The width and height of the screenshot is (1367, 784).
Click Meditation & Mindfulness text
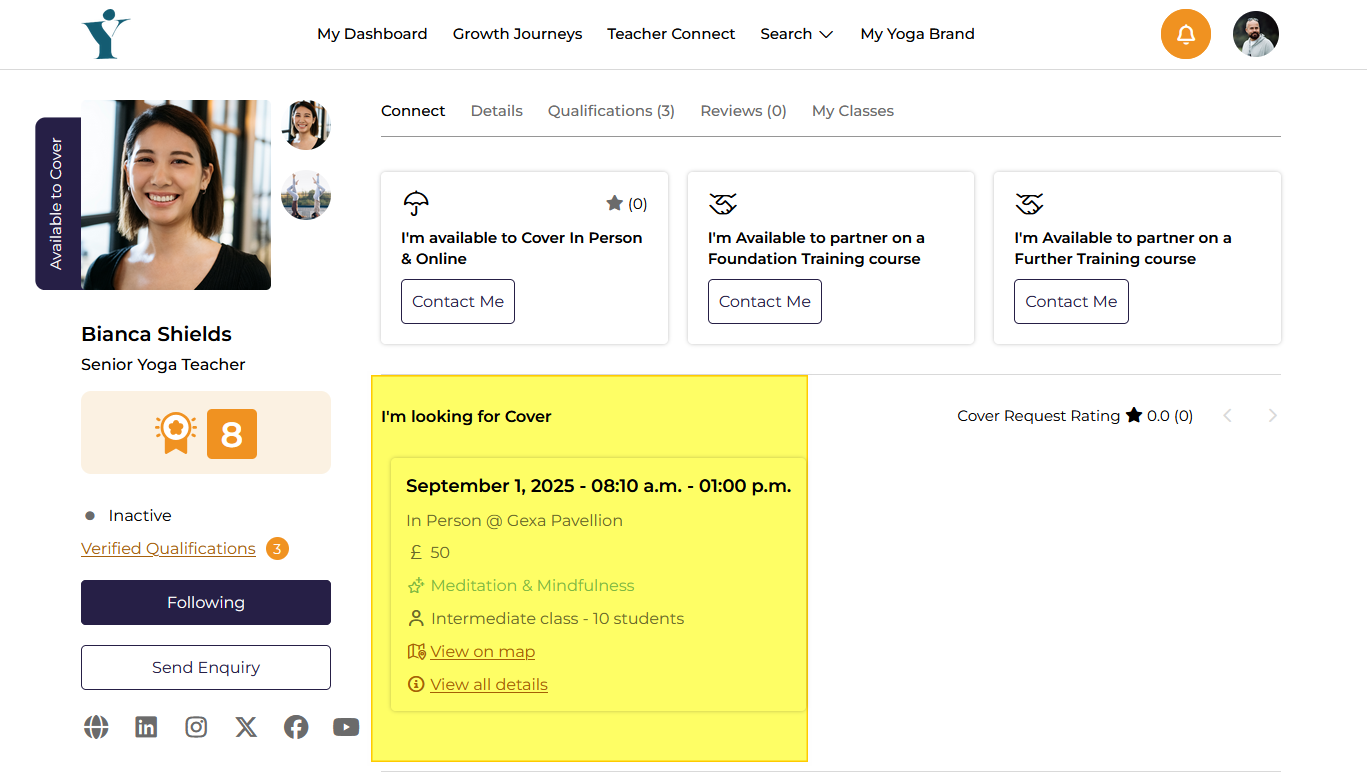click(x=532, y=585)
